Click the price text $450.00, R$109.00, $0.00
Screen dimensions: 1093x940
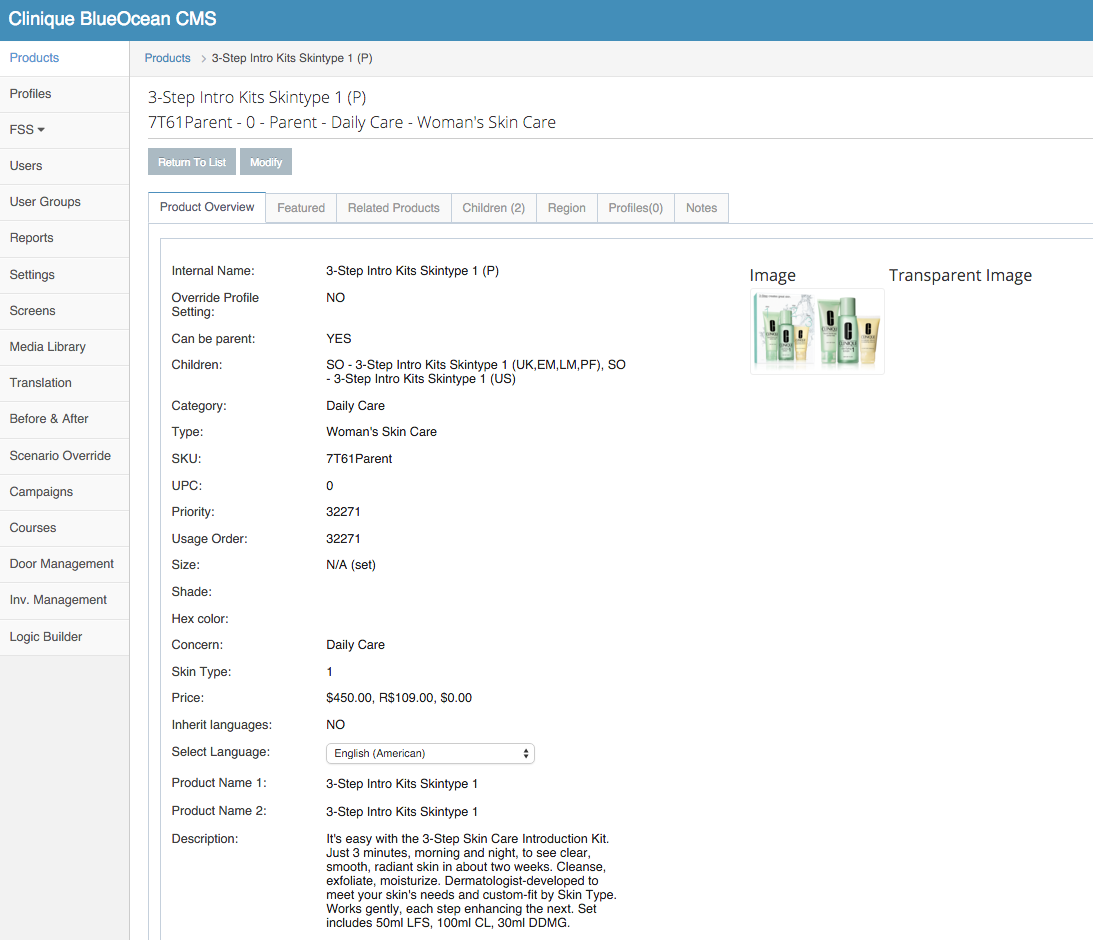pos(399,698)
